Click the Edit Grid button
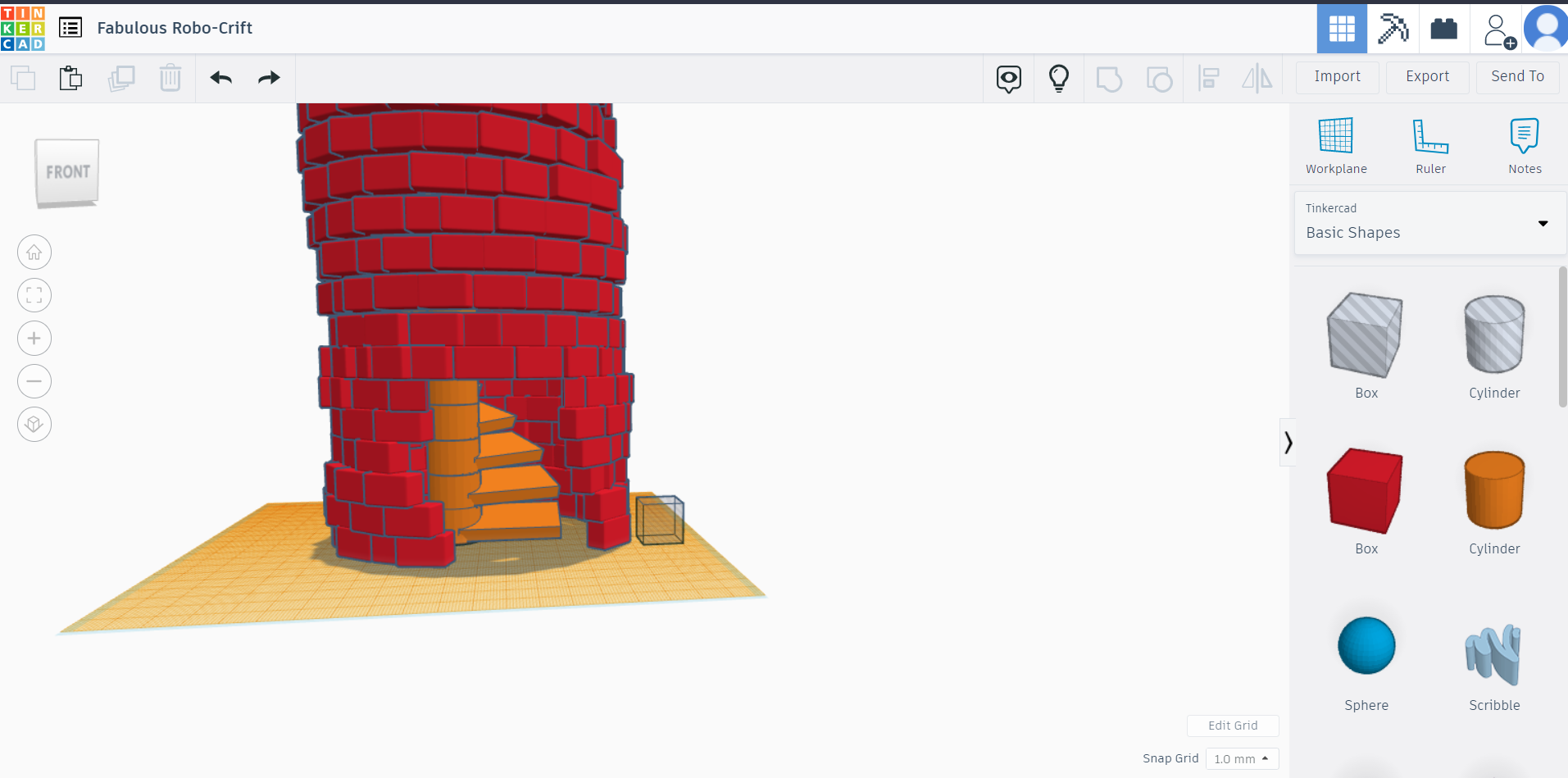The width and height of the screenshot is (1568, 778). pyautogui.click(x=1233, y=726)
